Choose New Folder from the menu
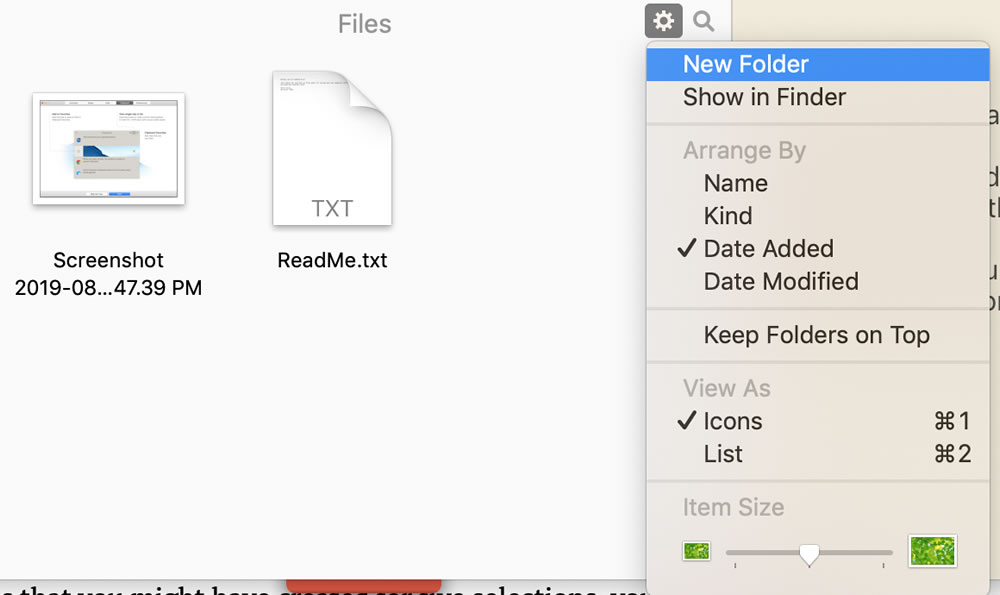Image resolution: width=1000 pixels, height=595 pixels. (818, 64)
